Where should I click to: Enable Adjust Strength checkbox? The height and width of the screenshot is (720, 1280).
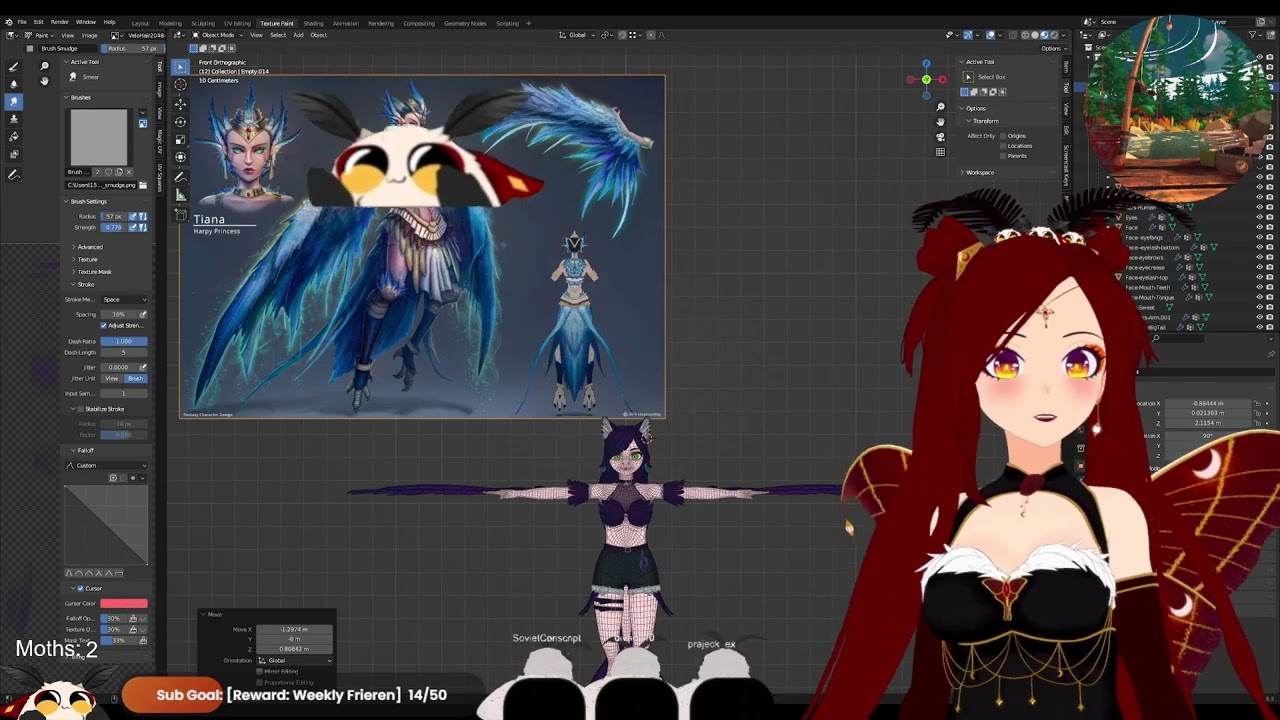click(x=103, y=325)
